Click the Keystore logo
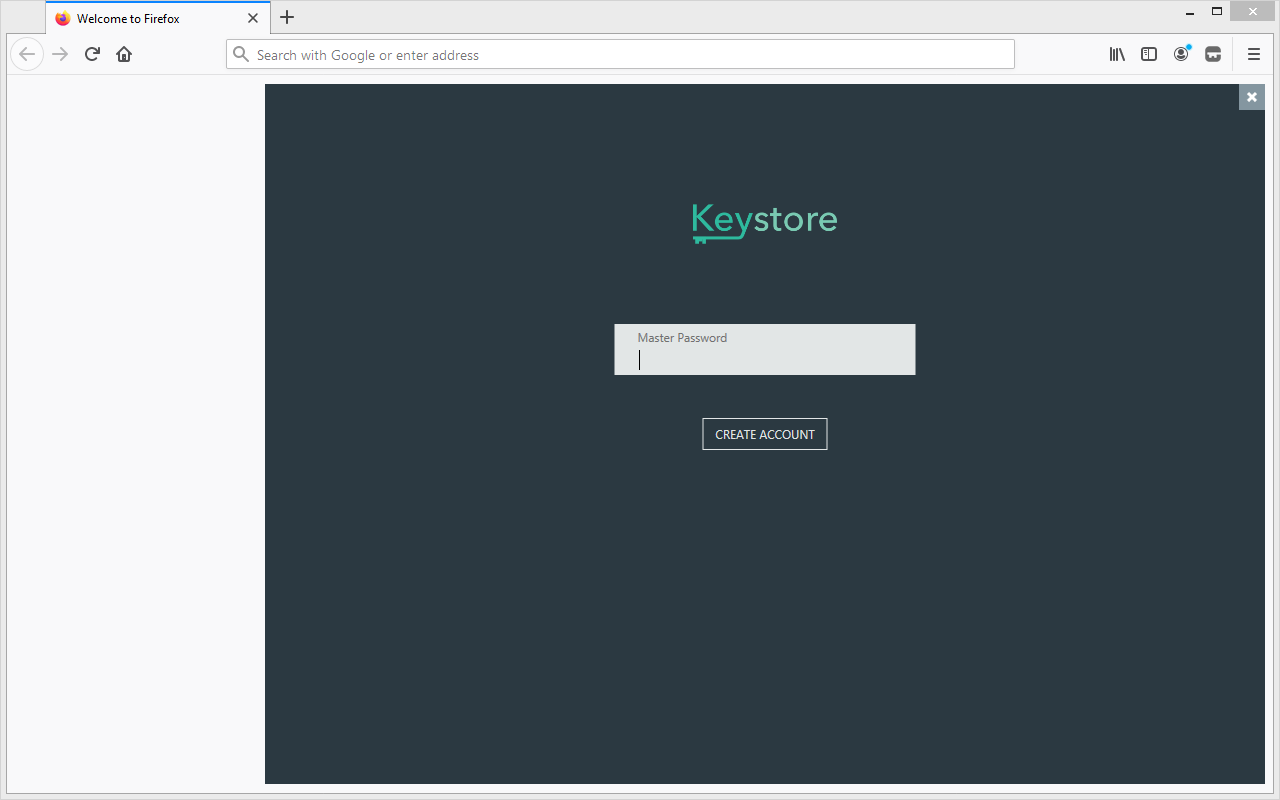This screenshot has width=1280, height=800. pyautogui.click(x=765, y=221)
